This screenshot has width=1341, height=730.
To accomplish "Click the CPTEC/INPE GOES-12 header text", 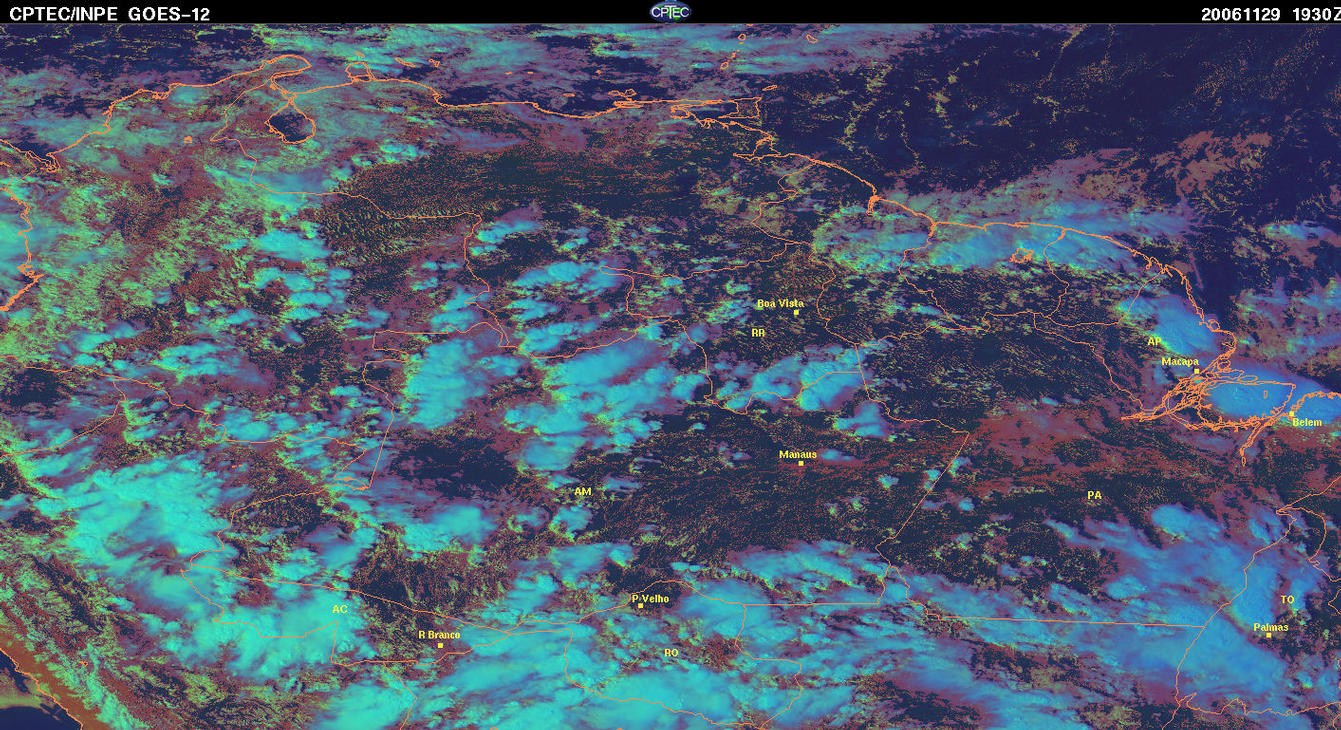I will tap(110, 13).
